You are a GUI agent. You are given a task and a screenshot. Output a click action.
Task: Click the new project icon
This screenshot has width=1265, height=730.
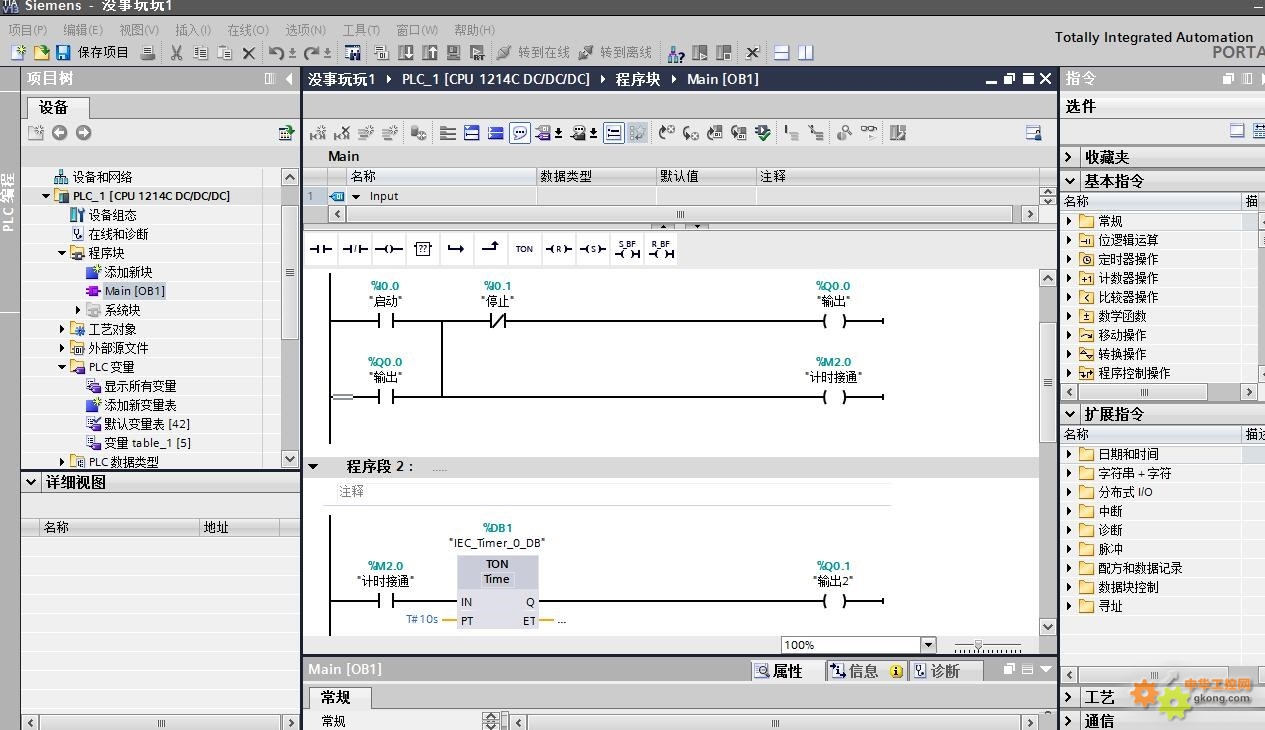coord(18,53)
